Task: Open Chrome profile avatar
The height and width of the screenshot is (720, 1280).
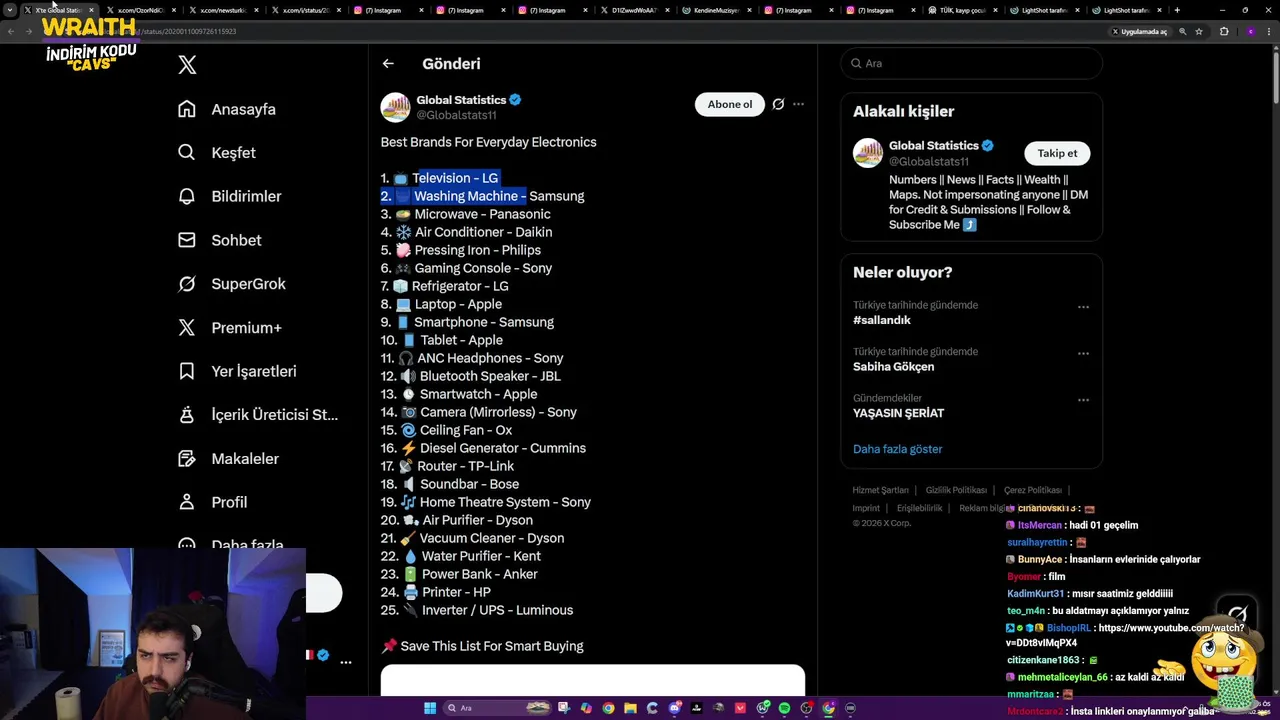Action: (1250, 31)
